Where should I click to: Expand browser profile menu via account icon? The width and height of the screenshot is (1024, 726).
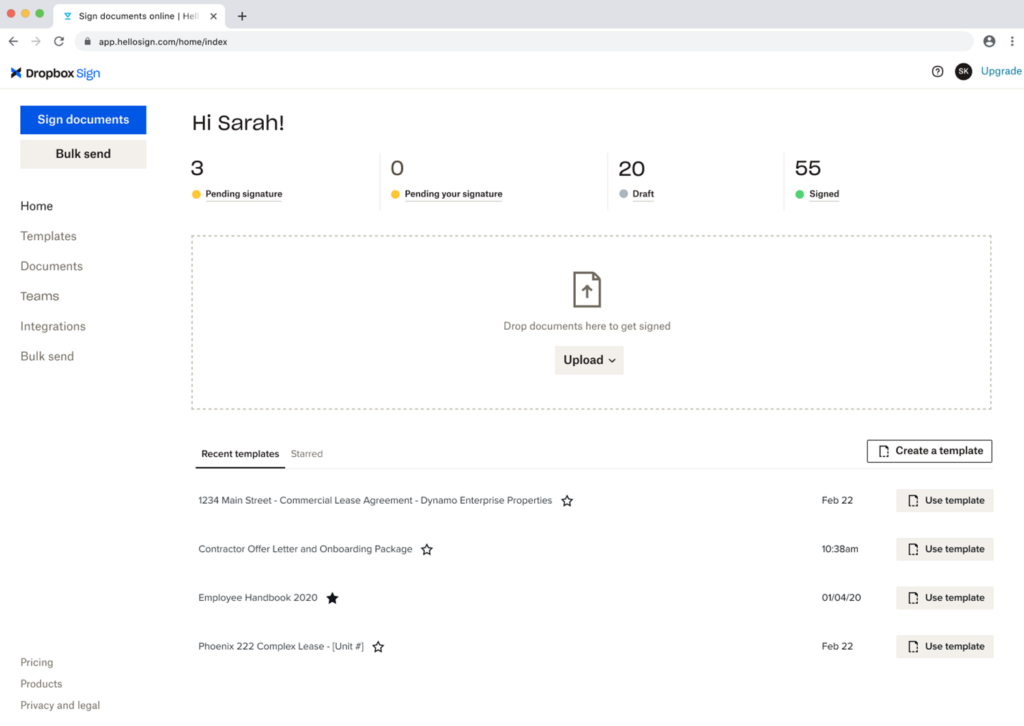(x=988, y=41)
